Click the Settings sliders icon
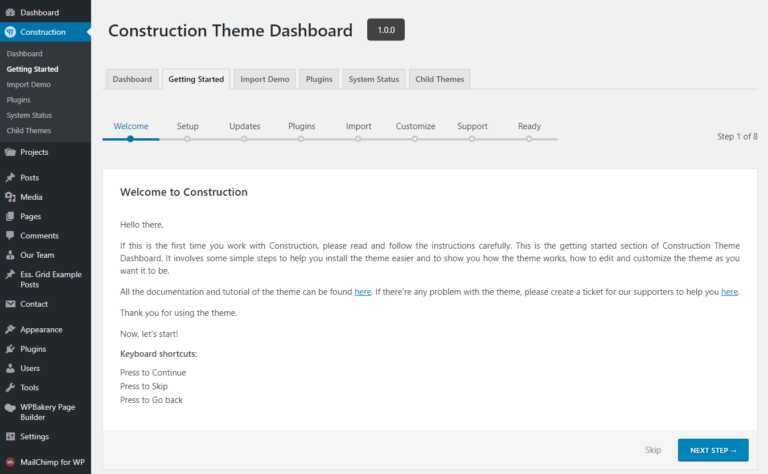The height and width of the screenshot is (474, 768). point(10,436)
